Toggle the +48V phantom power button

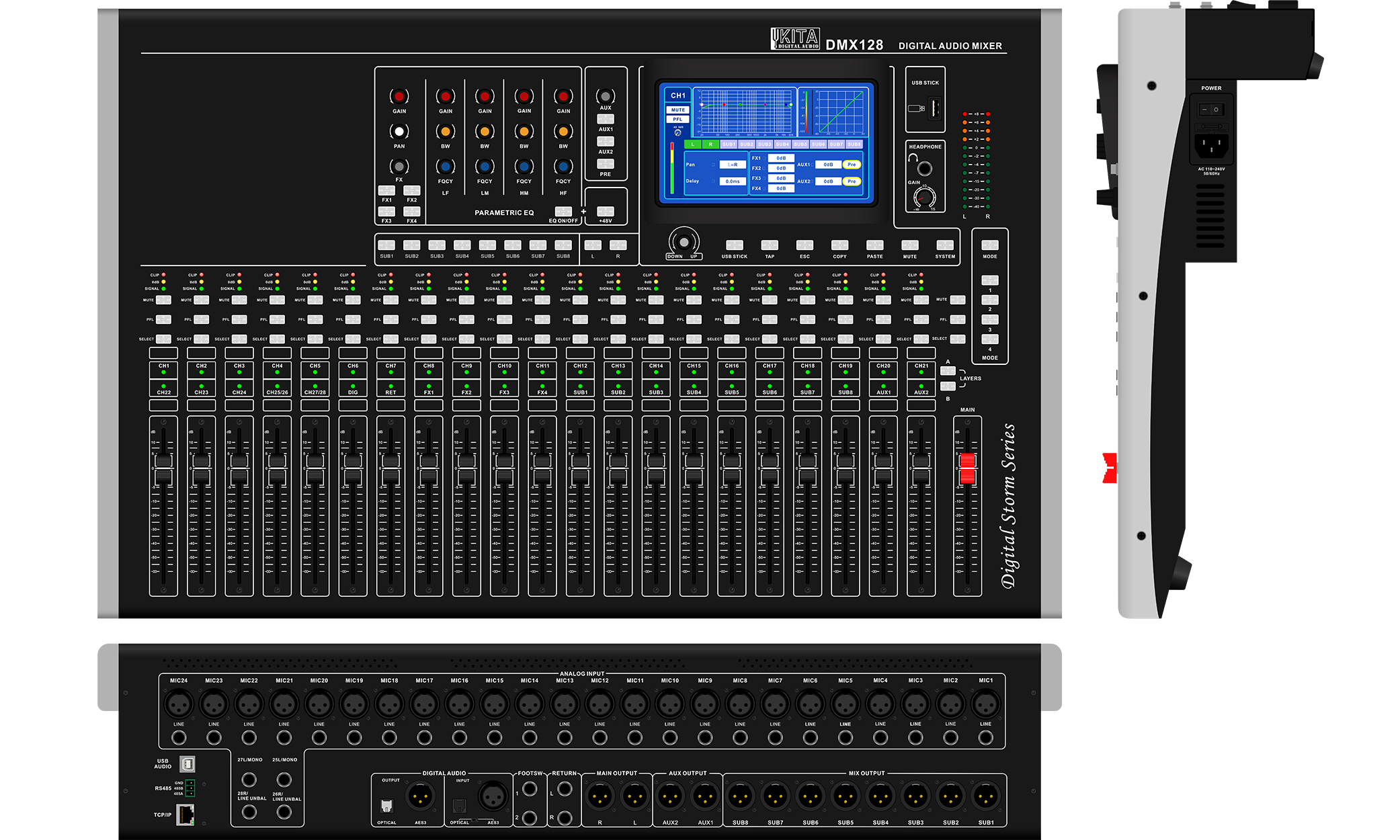click(x=606, y=212)
